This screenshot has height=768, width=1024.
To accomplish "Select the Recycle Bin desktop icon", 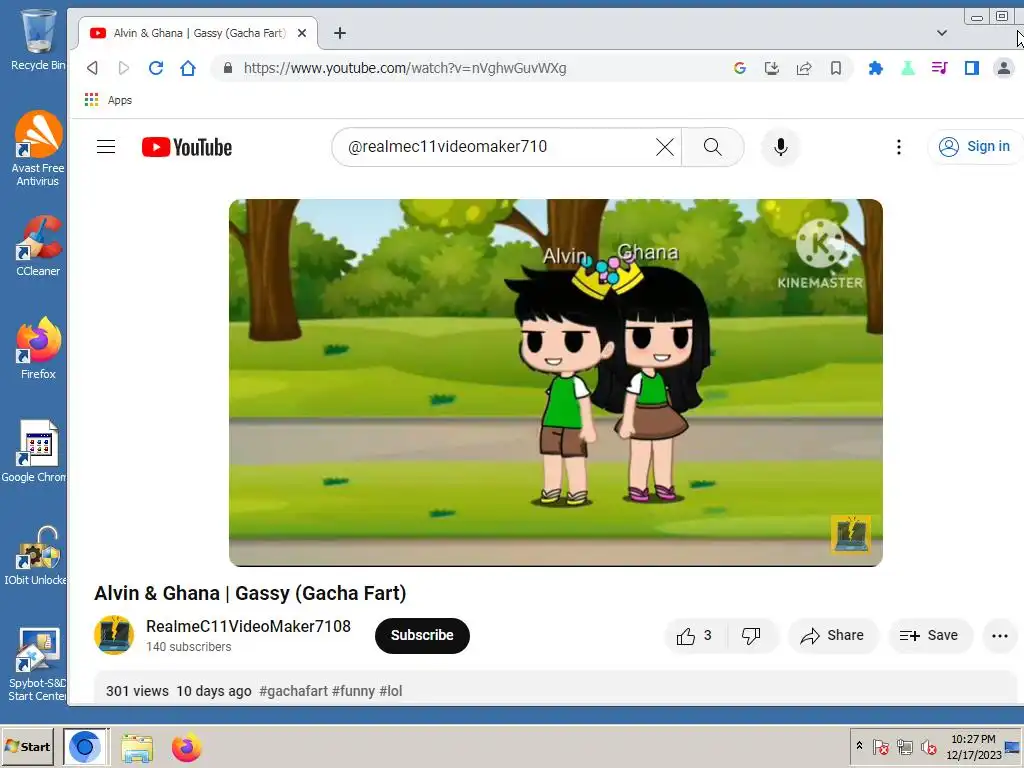I will pos(38,40).
